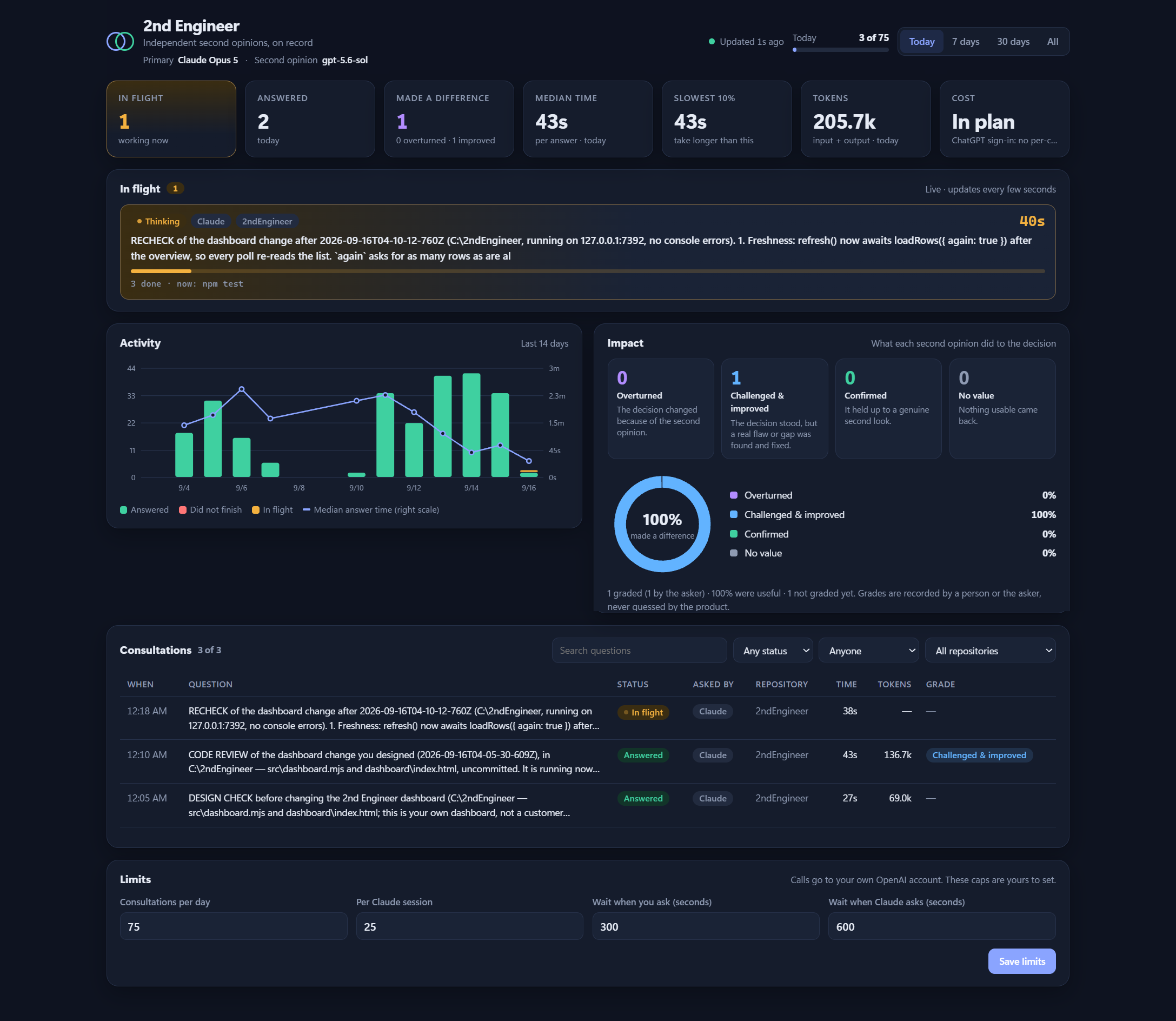Open the 12:10 AM CODE REVIEW consultation
The height and width of the screenshot is (1021, 1176).
pyautogui.click(x=587, y=762)
